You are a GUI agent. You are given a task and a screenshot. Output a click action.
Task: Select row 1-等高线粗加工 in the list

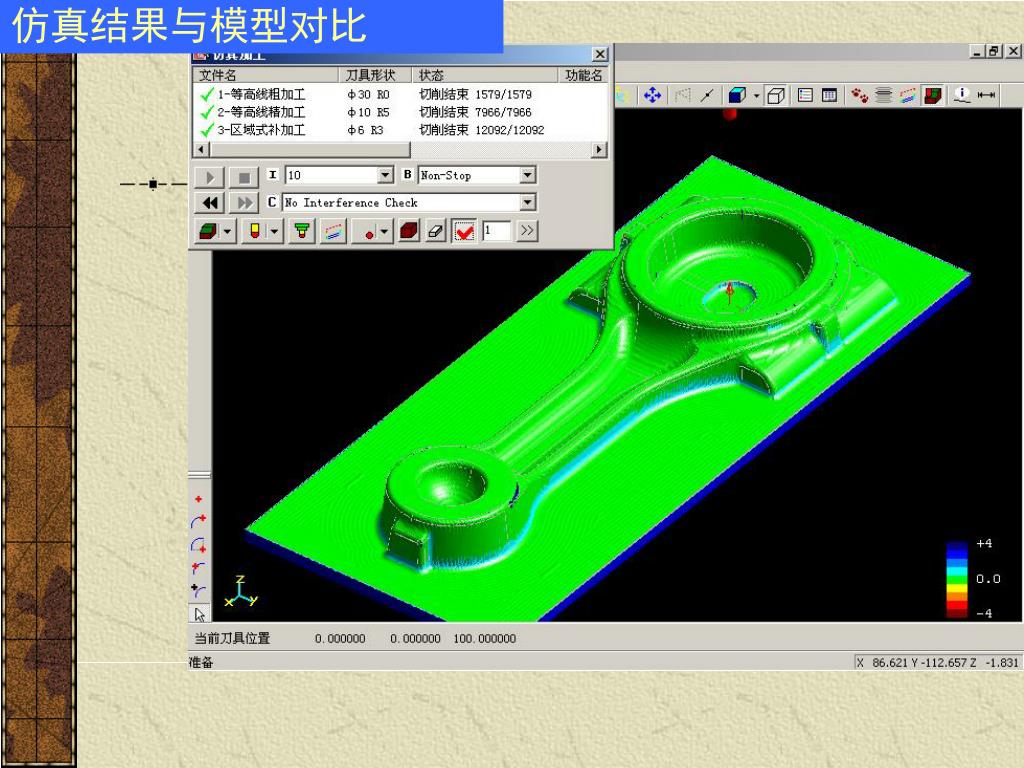[x=260, y=94]
